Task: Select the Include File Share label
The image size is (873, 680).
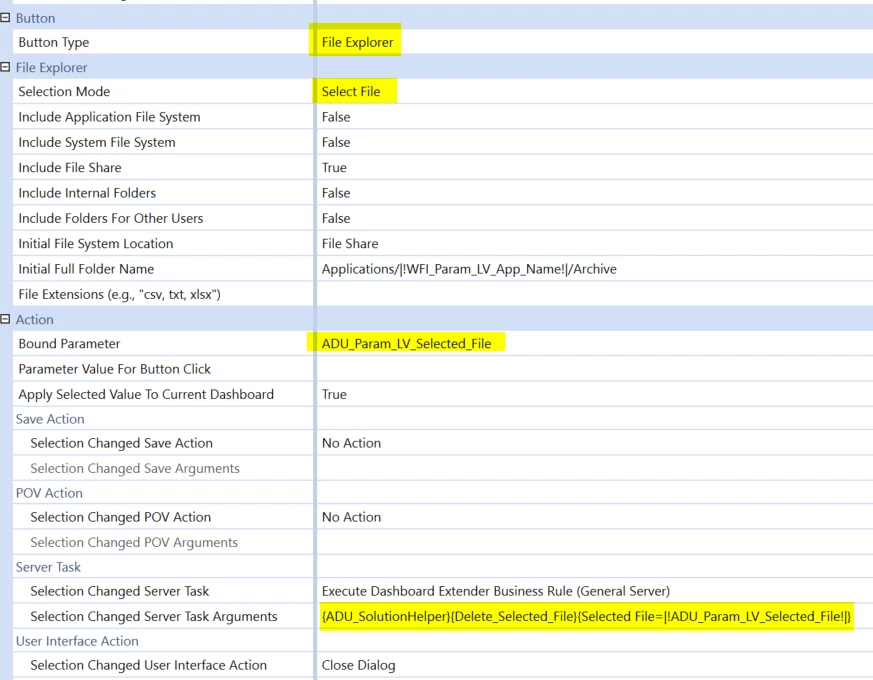Action: coord(70,168)
